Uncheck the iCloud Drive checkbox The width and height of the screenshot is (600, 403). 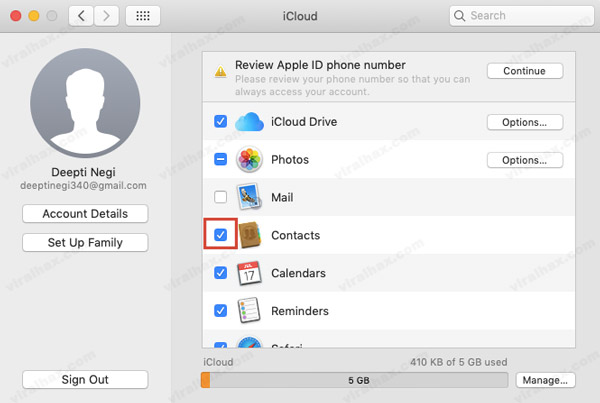220,121
